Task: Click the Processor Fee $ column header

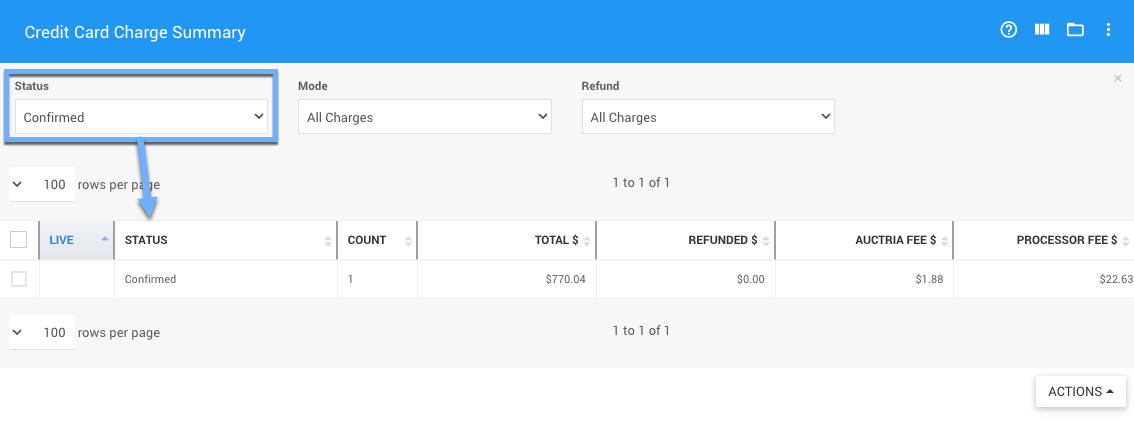Action: (1066, 240)
